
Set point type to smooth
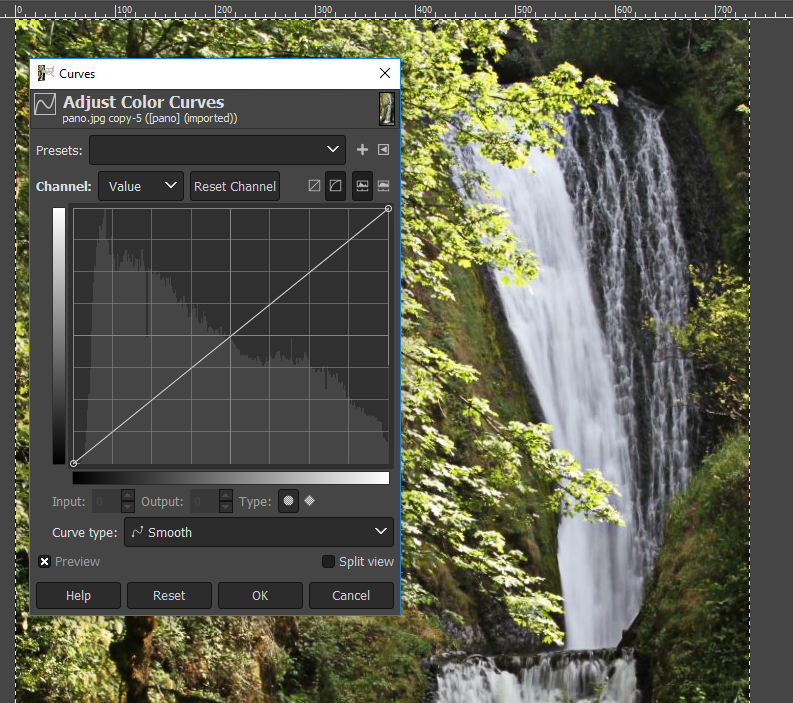tap(288, 501)
